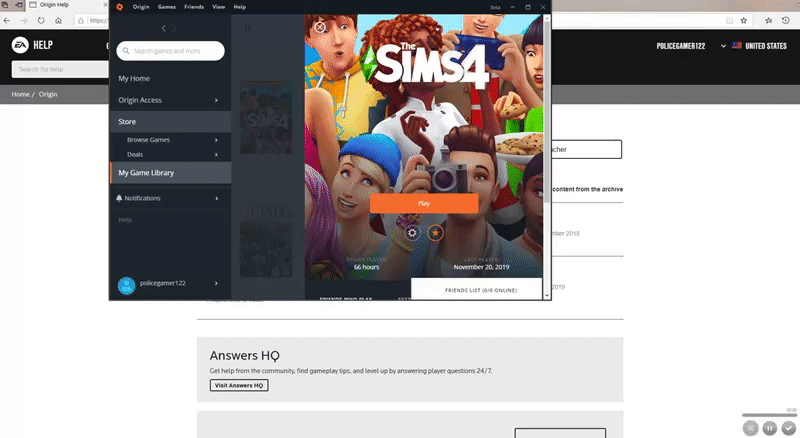Open the browser favorites list icon
Screen dimensions: 800x438
tap(768, 20)
